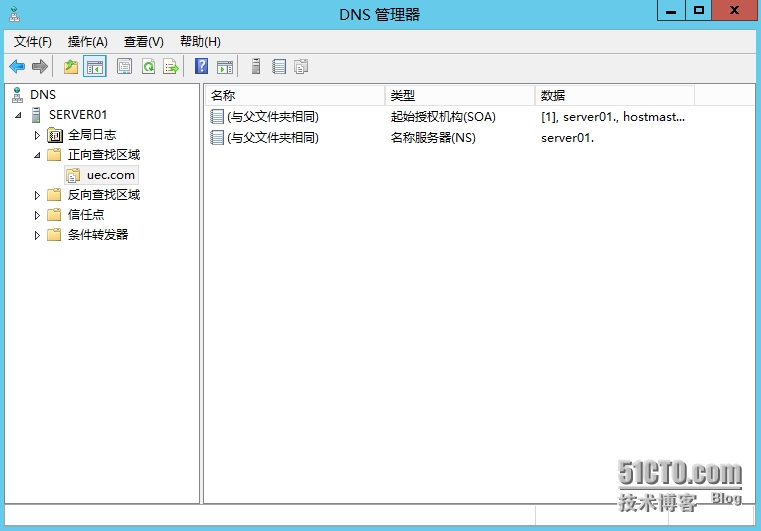Image resolution: width=761 pixels, height=531 pixels.
Task: Expand the 反向查找区域 tree node
Action: point(37,195)
